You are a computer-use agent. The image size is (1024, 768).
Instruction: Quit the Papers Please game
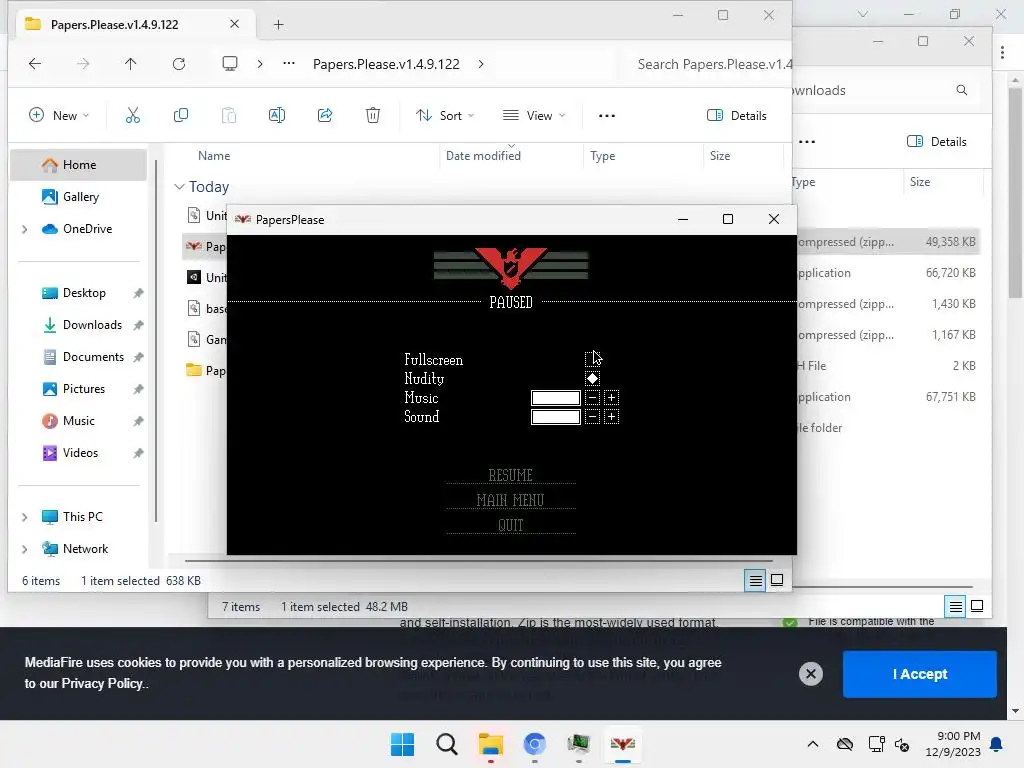click(511, 525)
